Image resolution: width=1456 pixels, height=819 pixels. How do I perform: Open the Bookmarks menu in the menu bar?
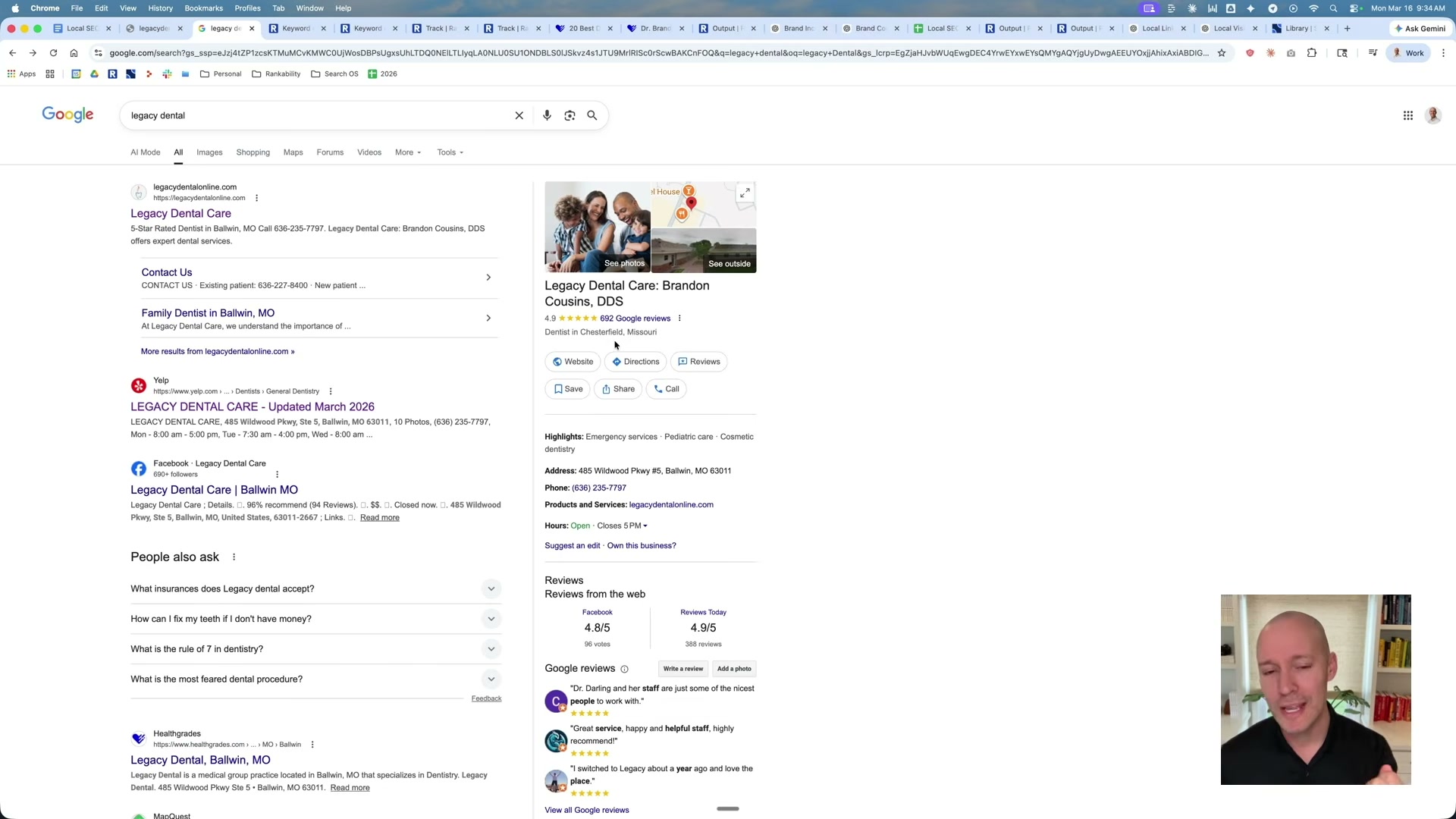pos(204,8)
